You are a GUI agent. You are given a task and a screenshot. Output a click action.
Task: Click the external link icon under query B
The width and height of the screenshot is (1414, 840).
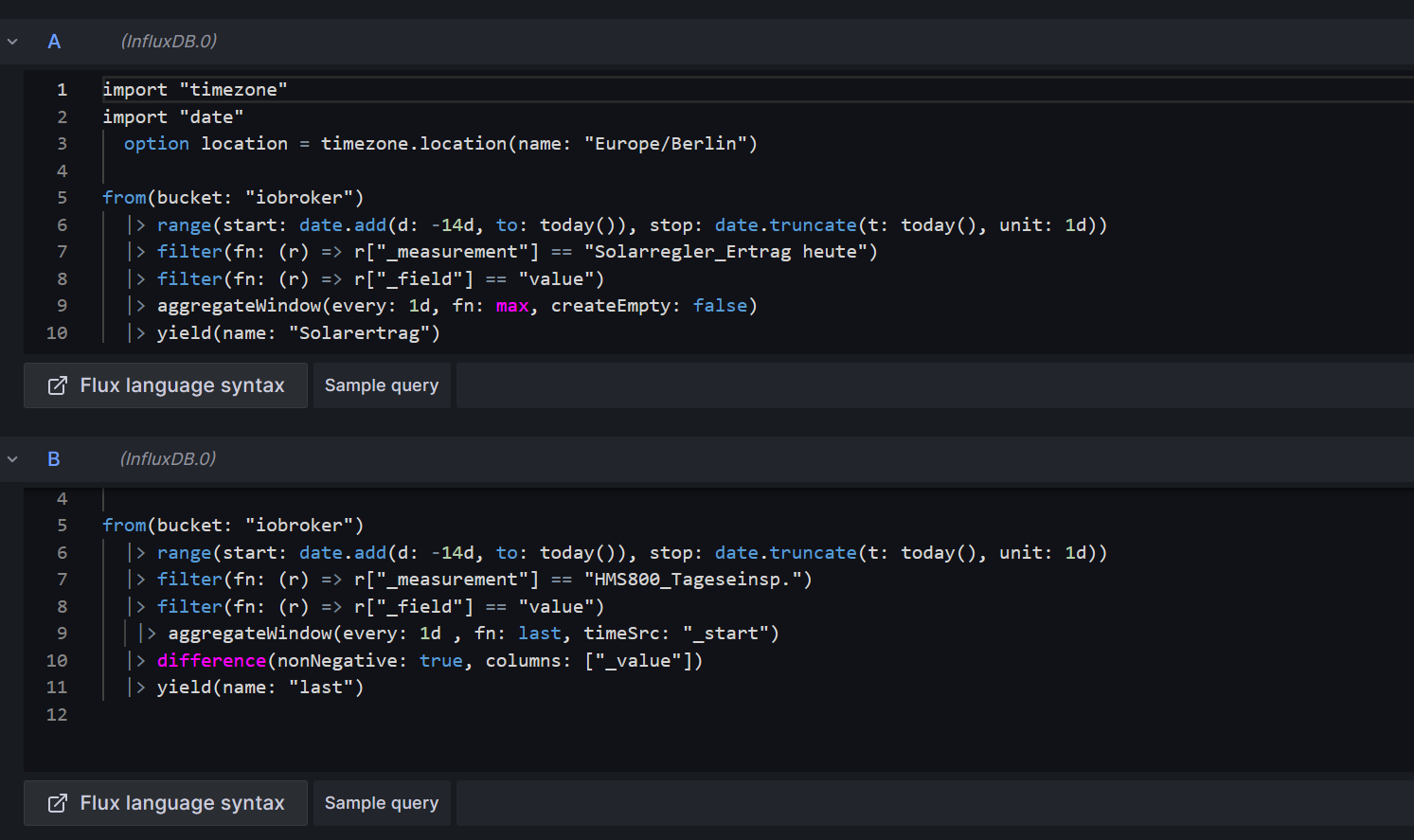[x=58, y=803]
